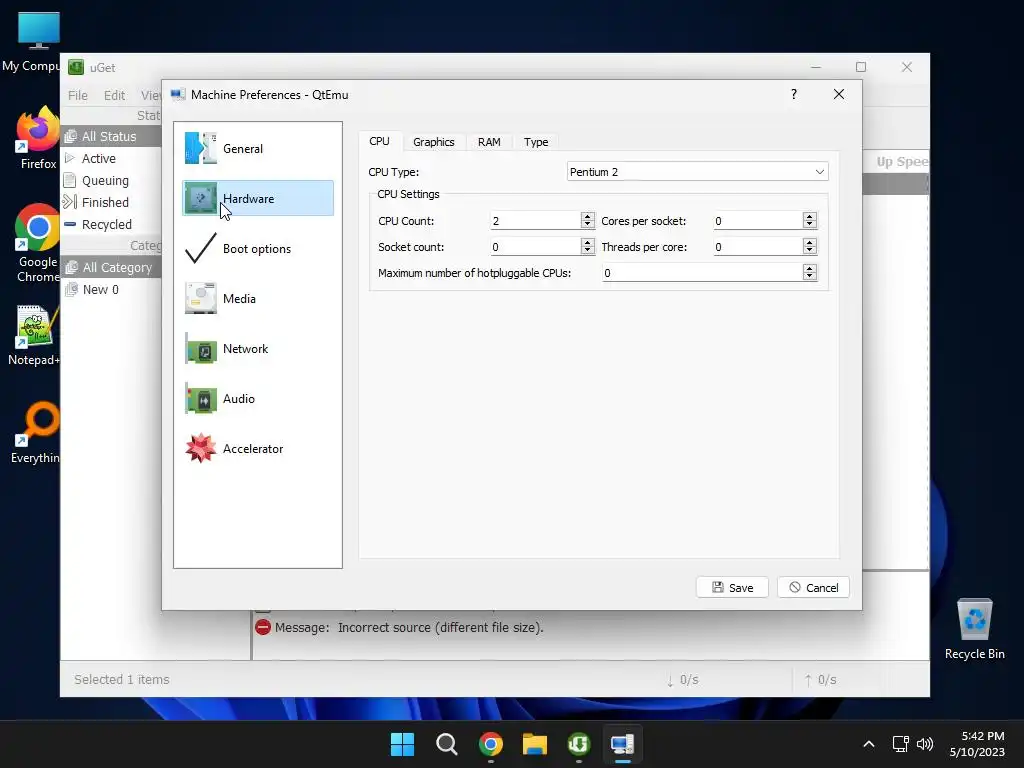
Task: Open File Explorer from the taskbar
Action: click(534, 744)
